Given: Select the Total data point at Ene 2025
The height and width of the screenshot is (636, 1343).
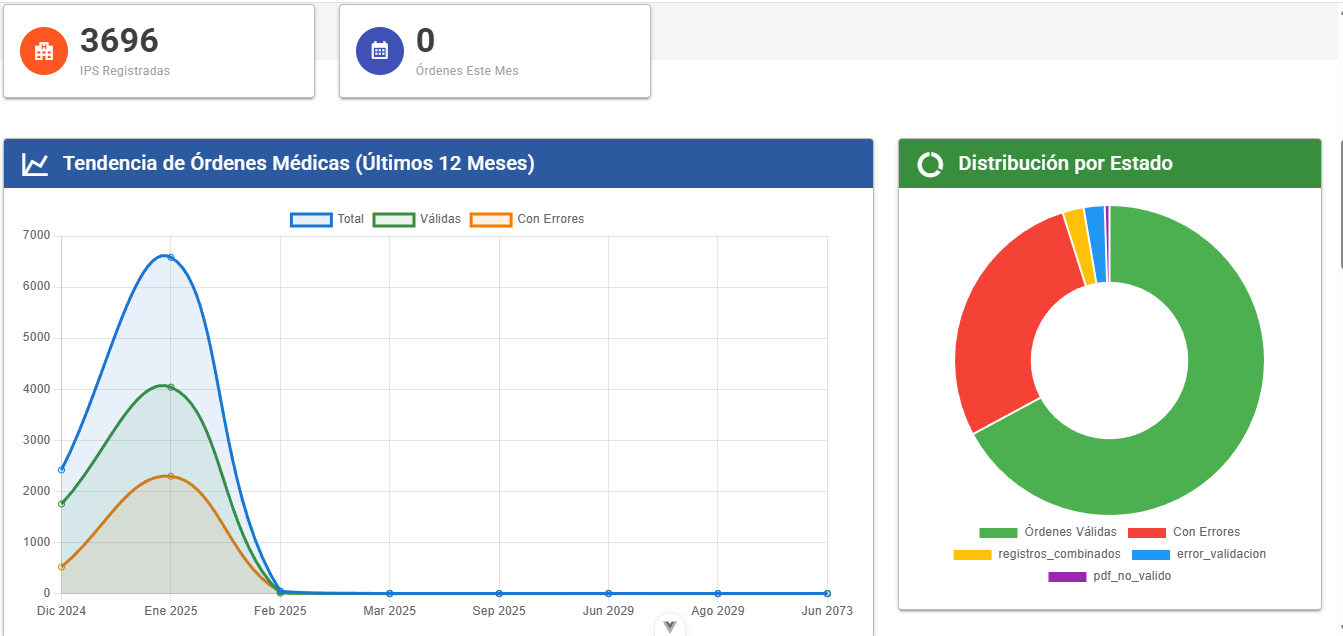Looking at the screenshot, I should [x=171, y=257].
